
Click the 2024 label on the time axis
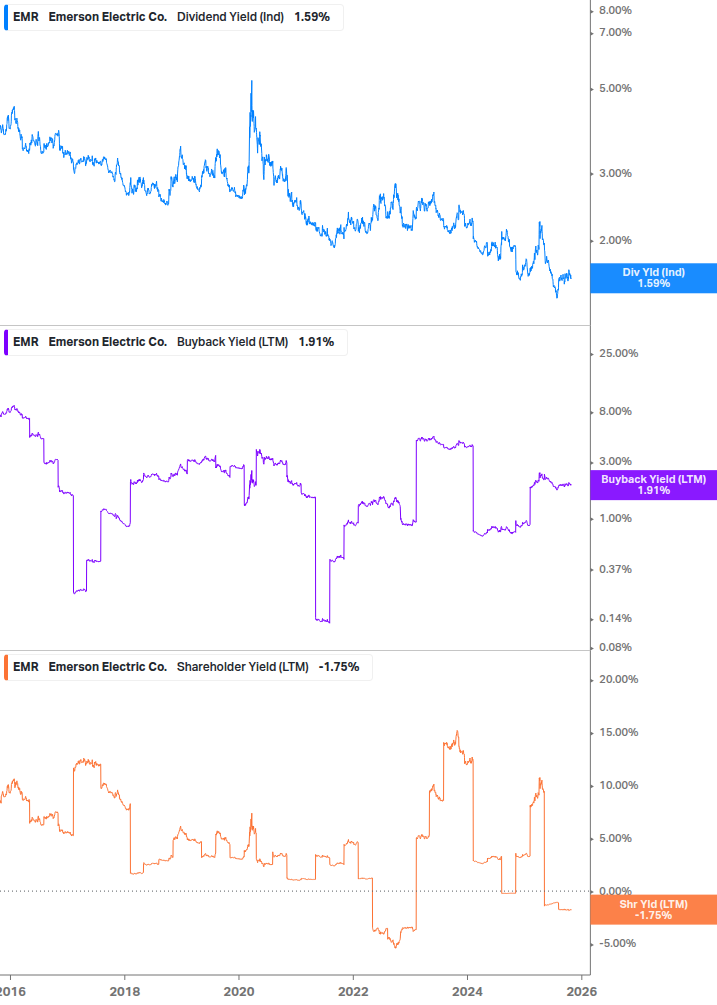(x=467, y=991)
